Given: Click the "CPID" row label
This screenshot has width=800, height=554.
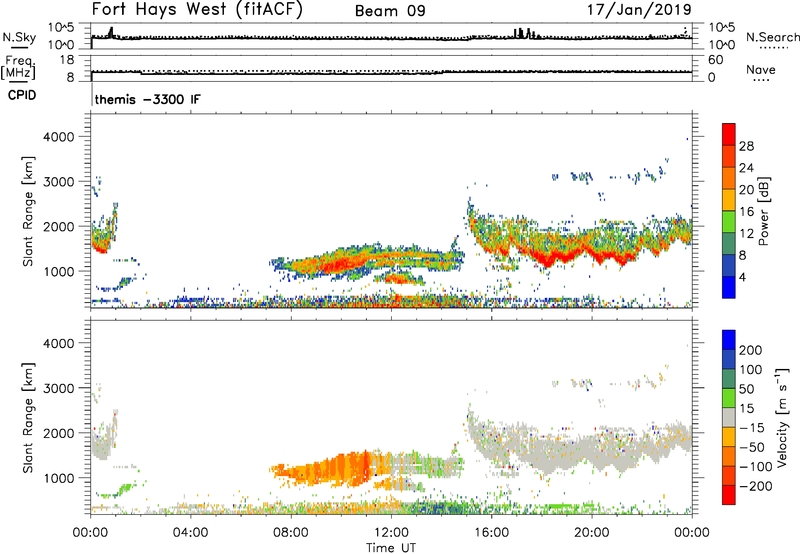Looking at the screenshot, I should click(x=22, y=95).
